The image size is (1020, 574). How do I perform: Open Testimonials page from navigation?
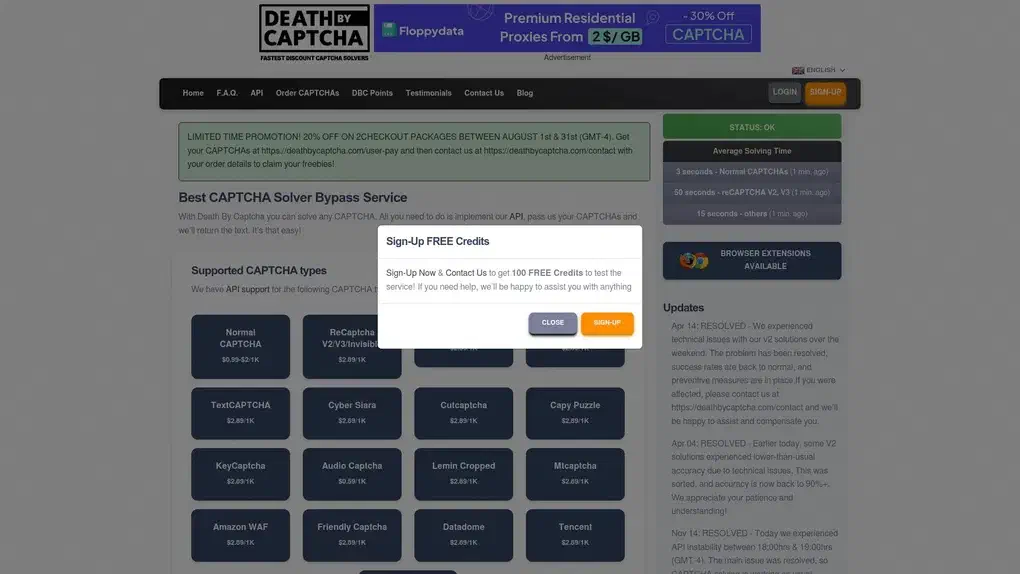coord(428,93)
